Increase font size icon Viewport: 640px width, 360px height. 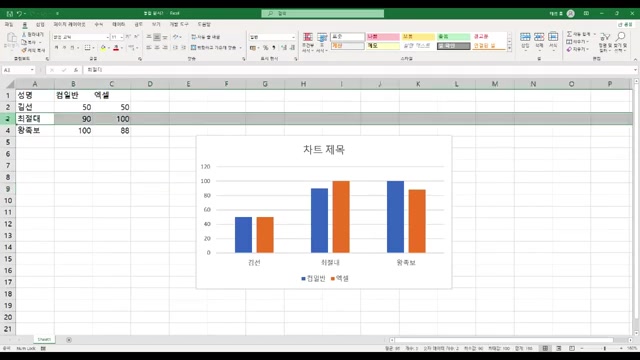[x=128, y=37]
